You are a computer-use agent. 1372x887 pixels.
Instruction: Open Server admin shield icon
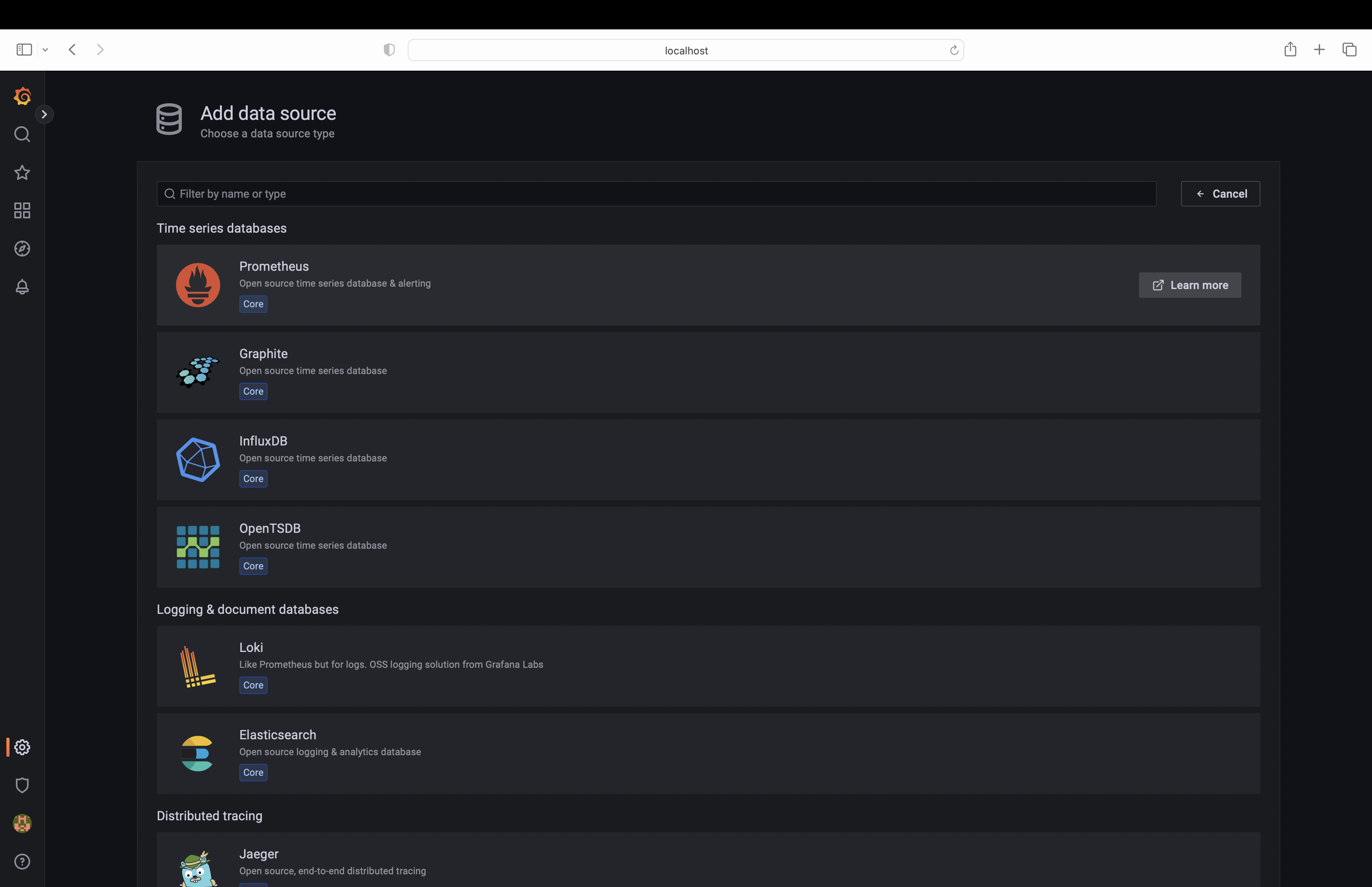tap(22, 785)
